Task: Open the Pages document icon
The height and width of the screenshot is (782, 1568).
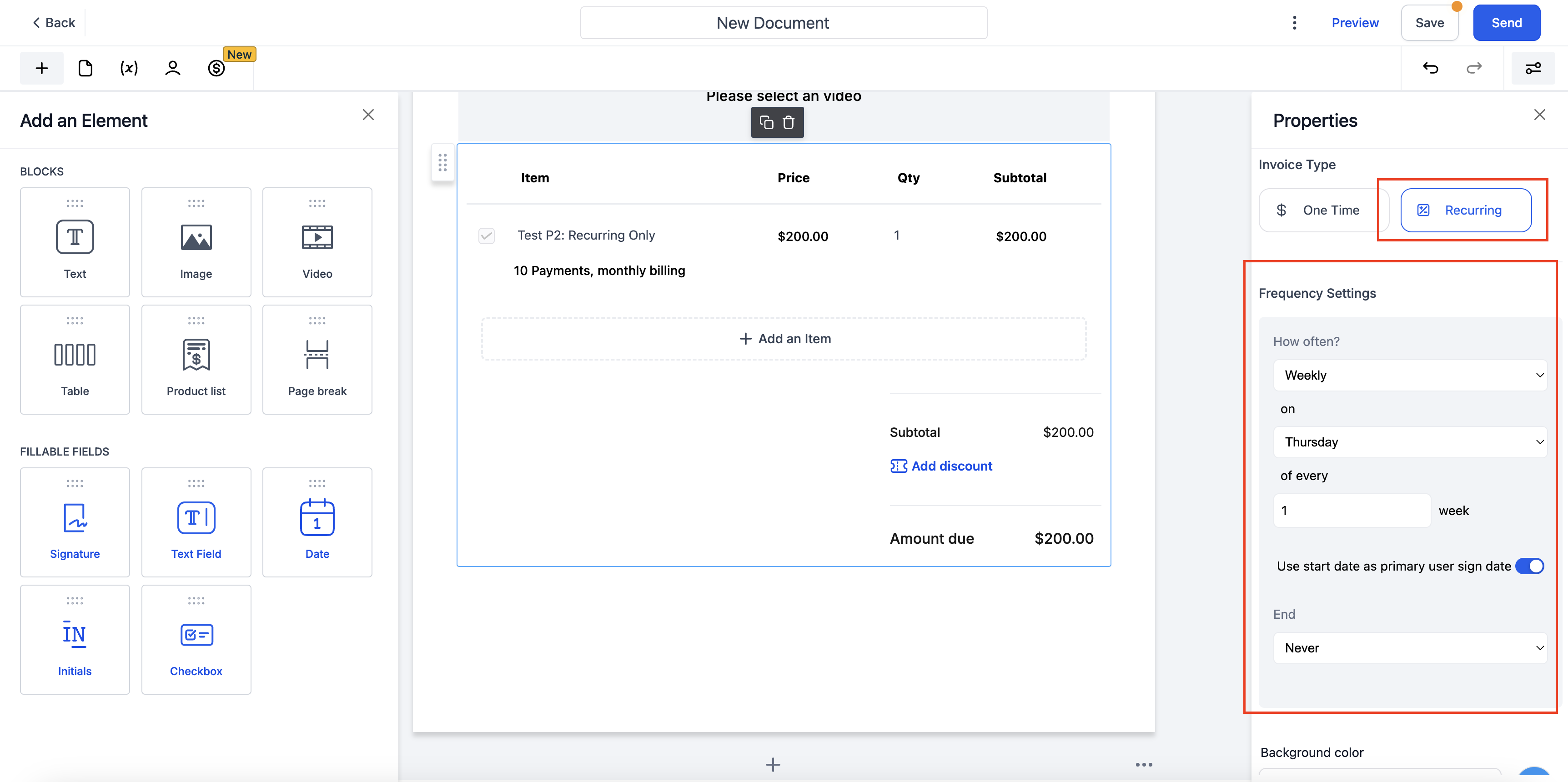Action: tap(85, 68)
